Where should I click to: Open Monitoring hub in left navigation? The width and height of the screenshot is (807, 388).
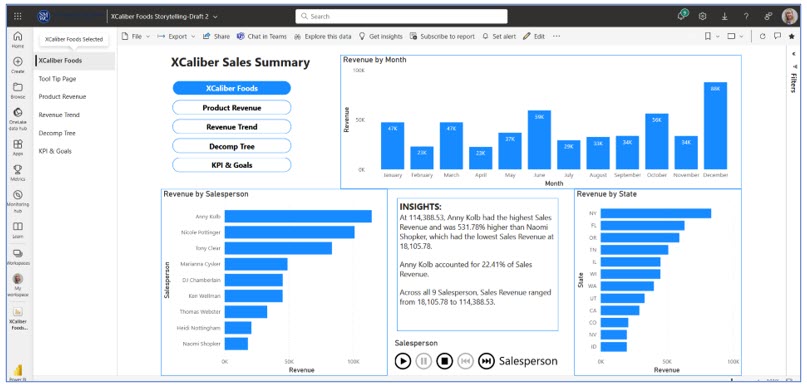(x=18, y=201)
